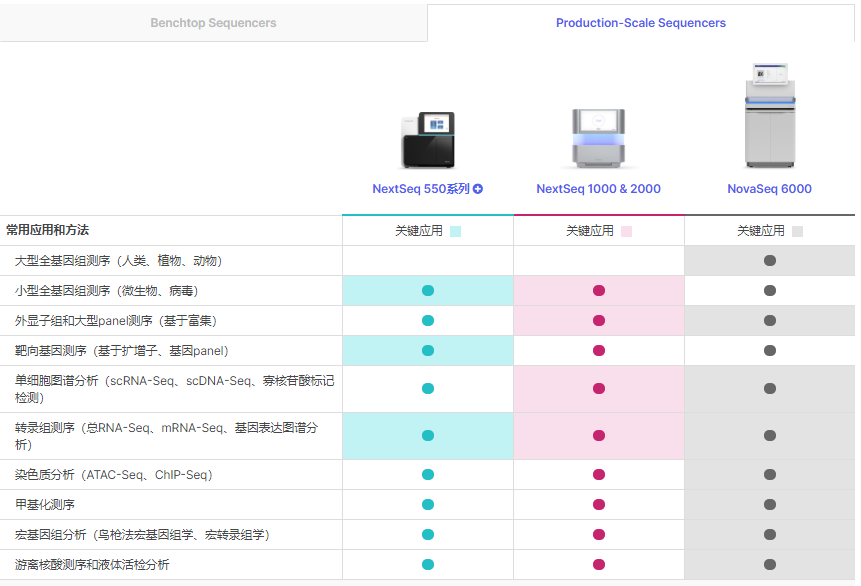Click teal dot in 靶向基因测序 row
This screenshot has height=586, width=861.
coord(428,351)
